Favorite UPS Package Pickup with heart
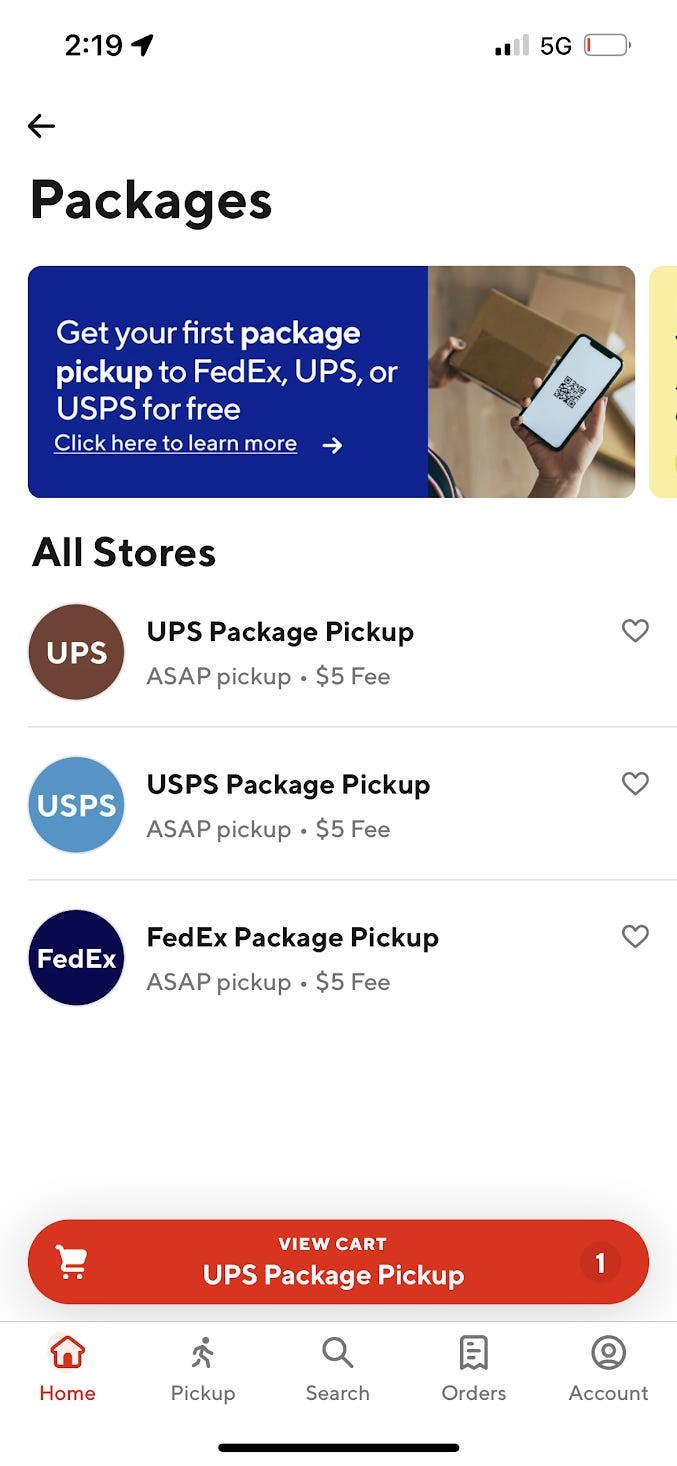This screenshot has width=677, height=1466. click(x=635, y=630)
